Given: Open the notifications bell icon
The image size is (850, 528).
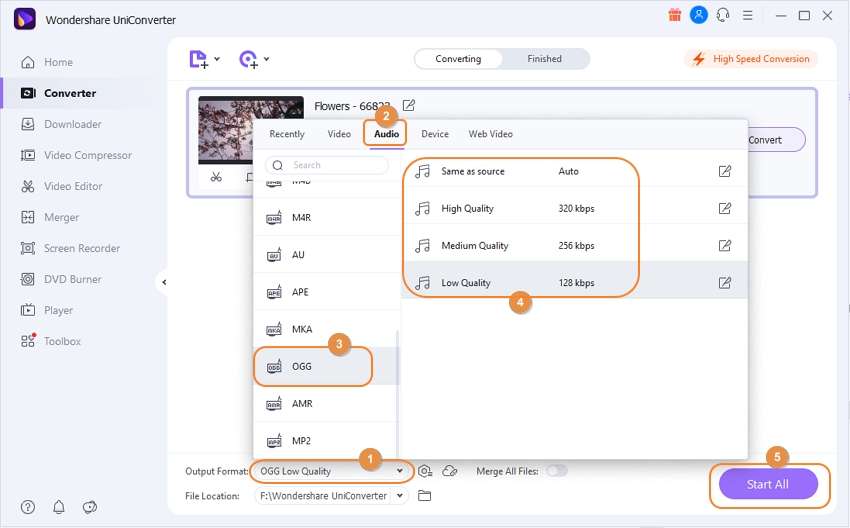Looking at the screenshot, I should (x=59, y=507).
